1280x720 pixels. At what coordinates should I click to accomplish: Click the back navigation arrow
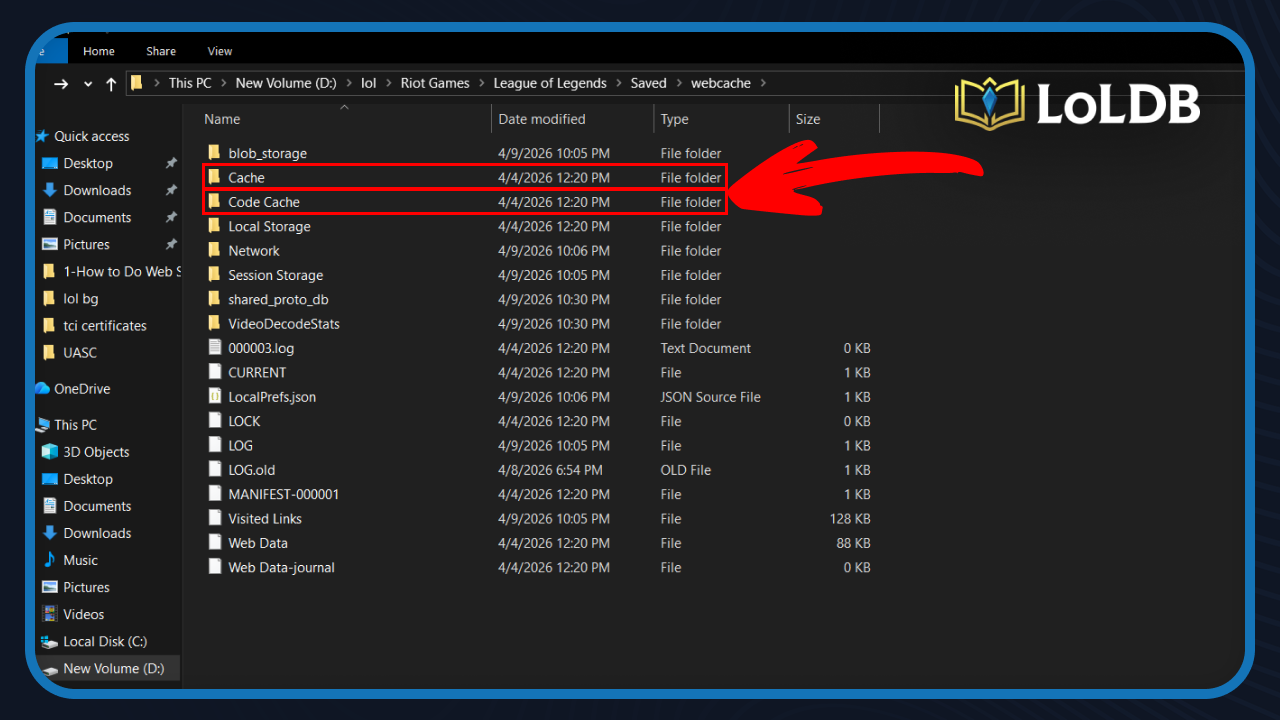(62, 83)
